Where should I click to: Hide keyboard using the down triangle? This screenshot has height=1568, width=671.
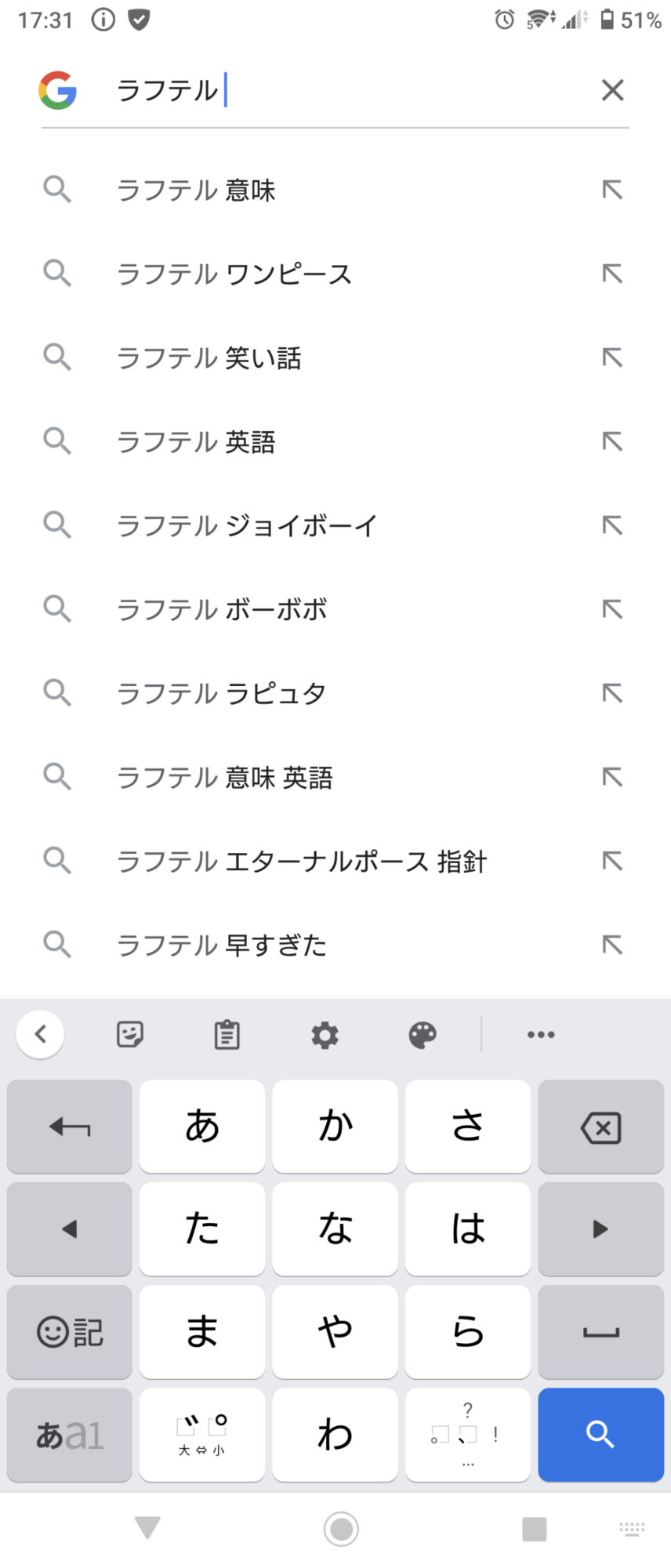tap(147, 1527)
